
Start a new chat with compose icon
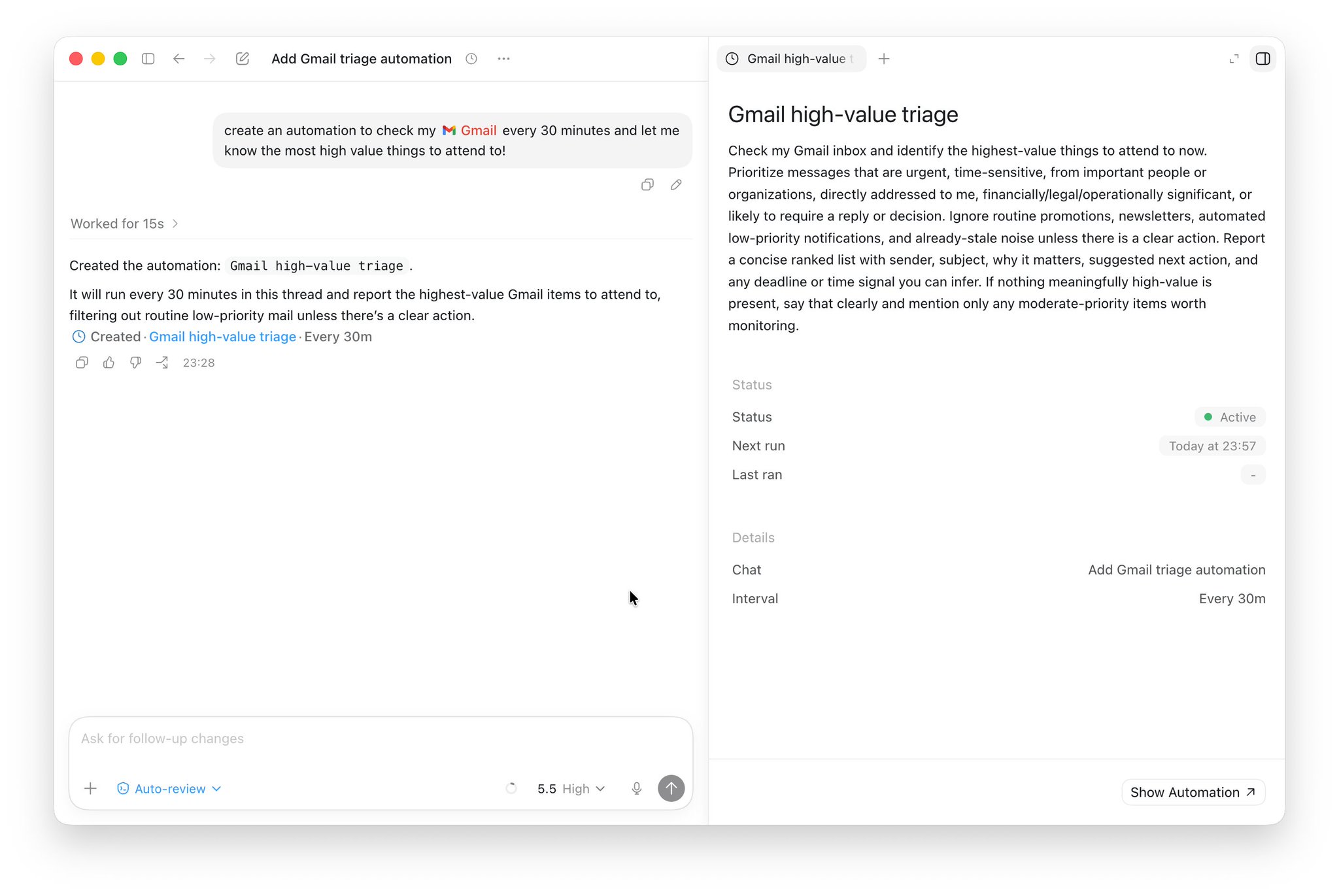coord(243,59)
